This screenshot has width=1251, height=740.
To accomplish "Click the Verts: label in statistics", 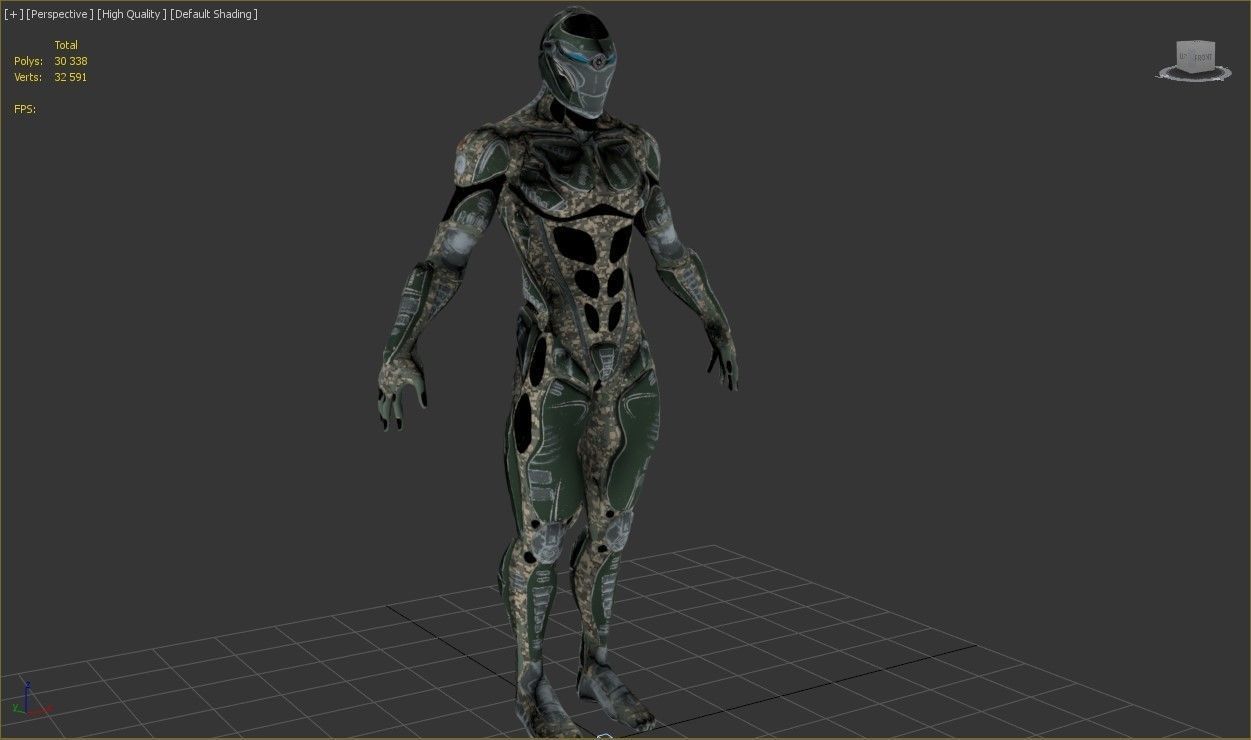I will click(28, 77).
